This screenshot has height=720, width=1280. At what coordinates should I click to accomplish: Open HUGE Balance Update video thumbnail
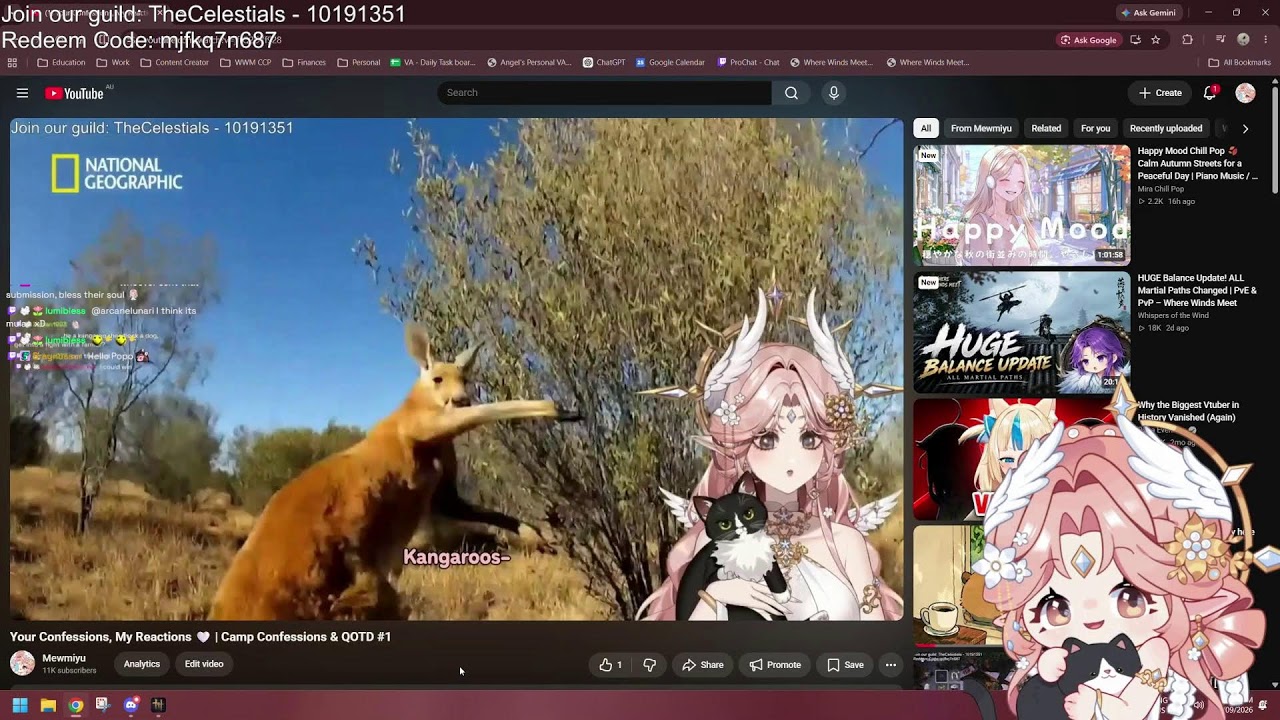coord(1021,332)
